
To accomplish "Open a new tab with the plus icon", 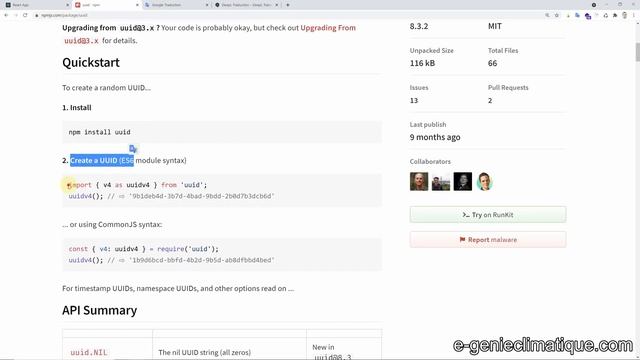I will click(288, 5).
